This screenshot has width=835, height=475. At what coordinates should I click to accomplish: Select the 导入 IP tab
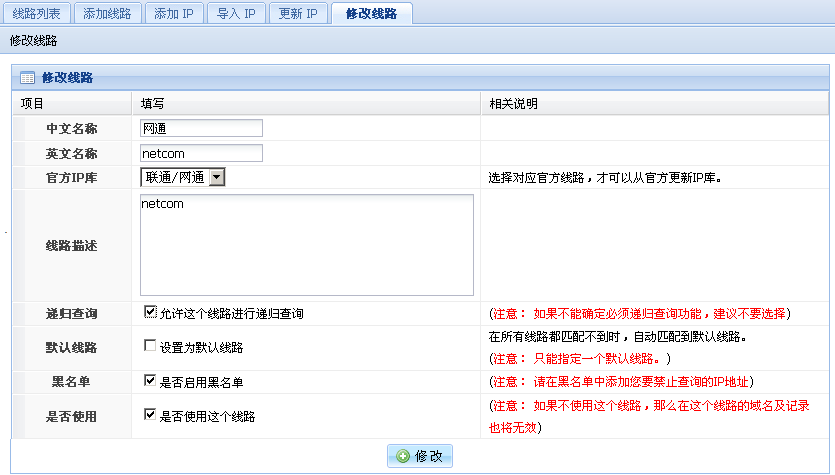point(235,13)
